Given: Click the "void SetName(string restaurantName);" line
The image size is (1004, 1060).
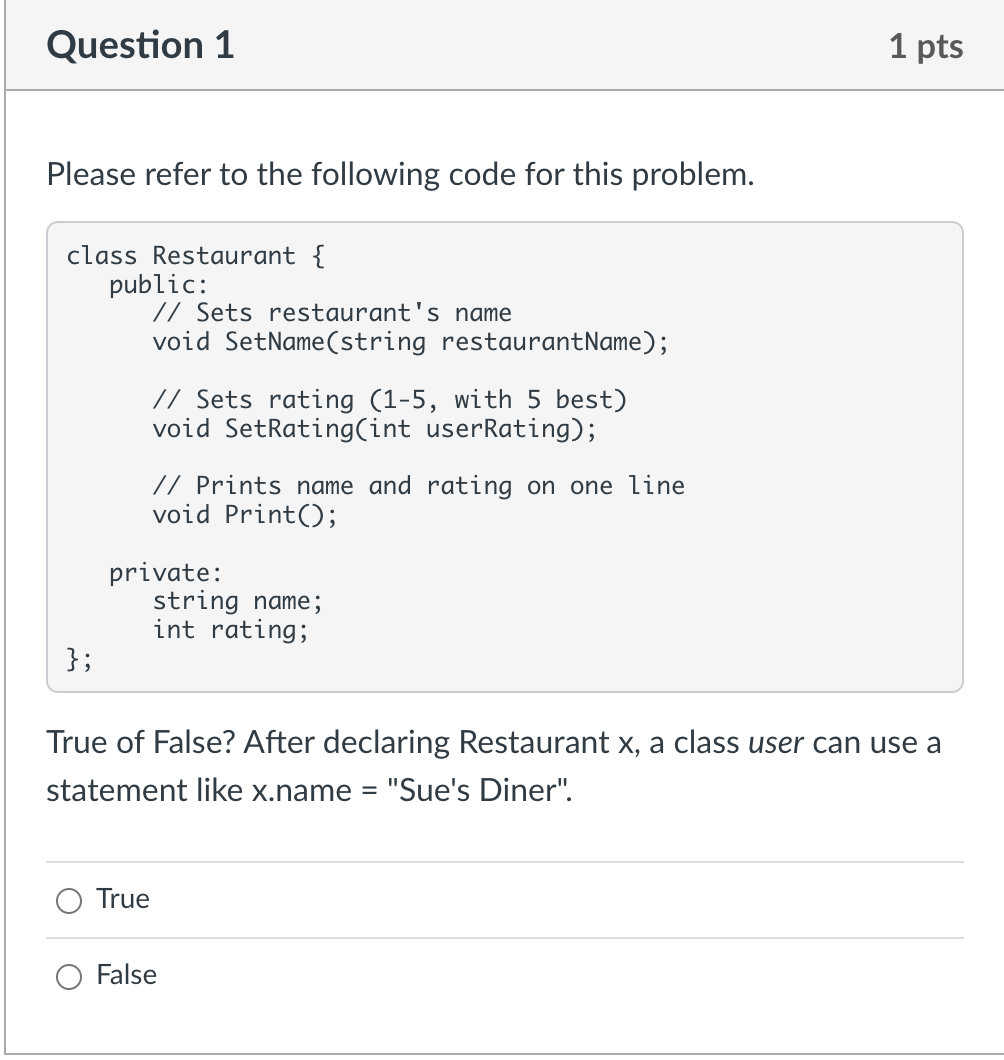Looking at the screenshot, I should (x=410, y=342).
